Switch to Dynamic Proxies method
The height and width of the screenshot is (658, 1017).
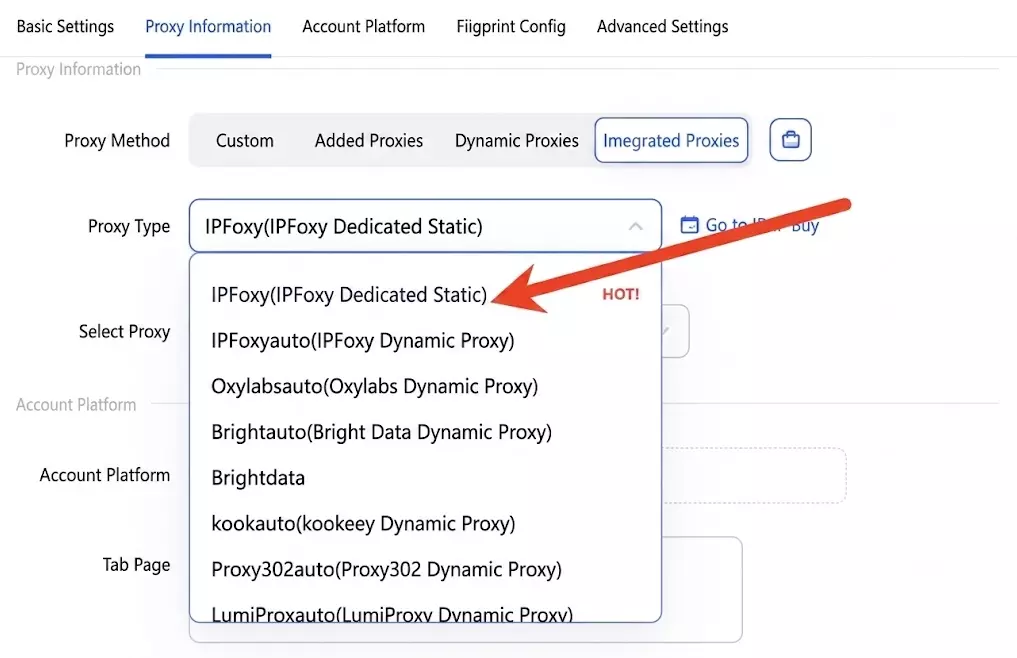pyautogui.click(x=516, y=140)
